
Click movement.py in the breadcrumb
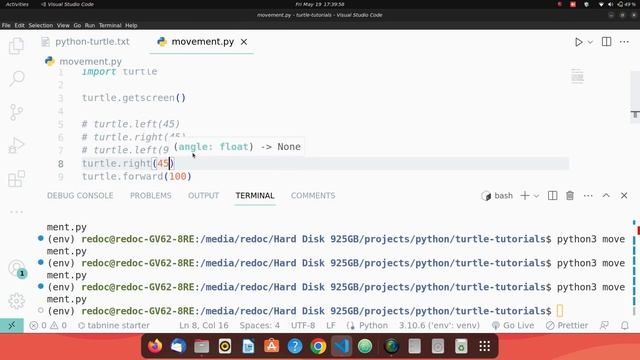point(90,61)
